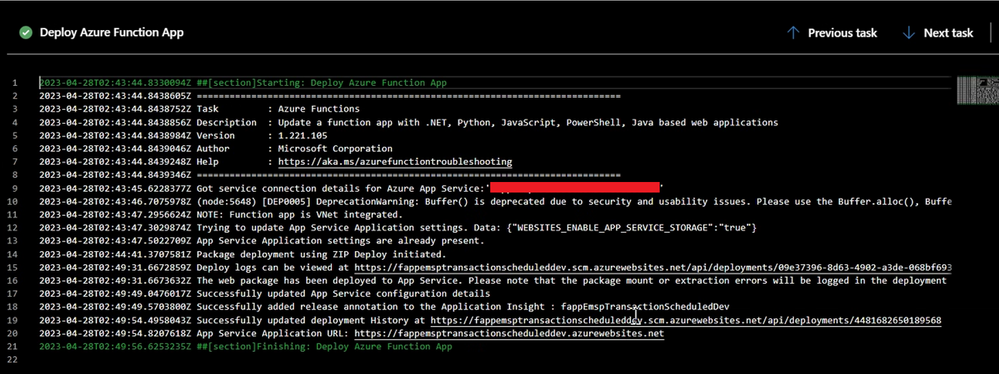
Task: Click the Previous task up arrow icon
Action: pos(793,33)
